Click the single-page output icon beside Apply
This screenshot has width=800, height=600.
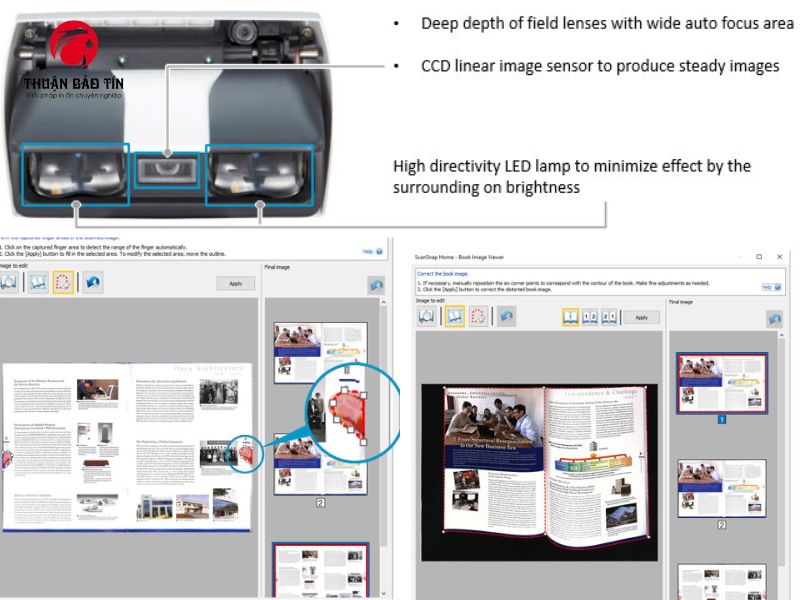(570, 317)
